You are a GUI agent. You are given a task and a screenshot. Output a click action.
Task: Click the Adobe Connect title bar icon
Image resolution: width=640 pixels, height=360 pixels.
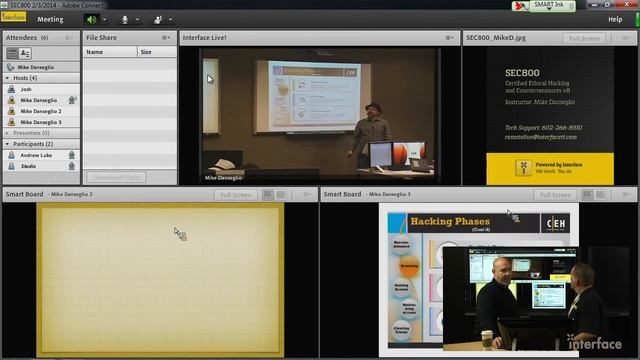click(x=4, y=5)
